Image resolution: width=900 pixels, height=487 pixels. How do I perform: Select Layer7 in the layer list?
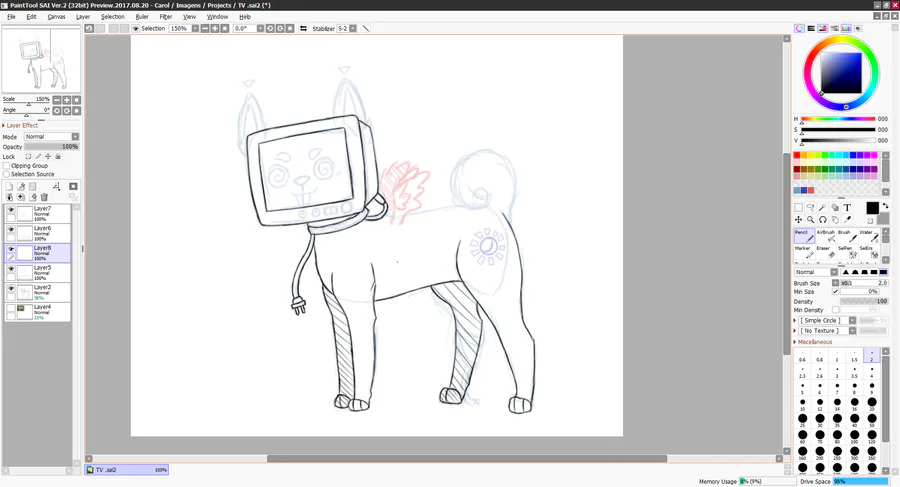pyautogui.click(x=38, y=214)
